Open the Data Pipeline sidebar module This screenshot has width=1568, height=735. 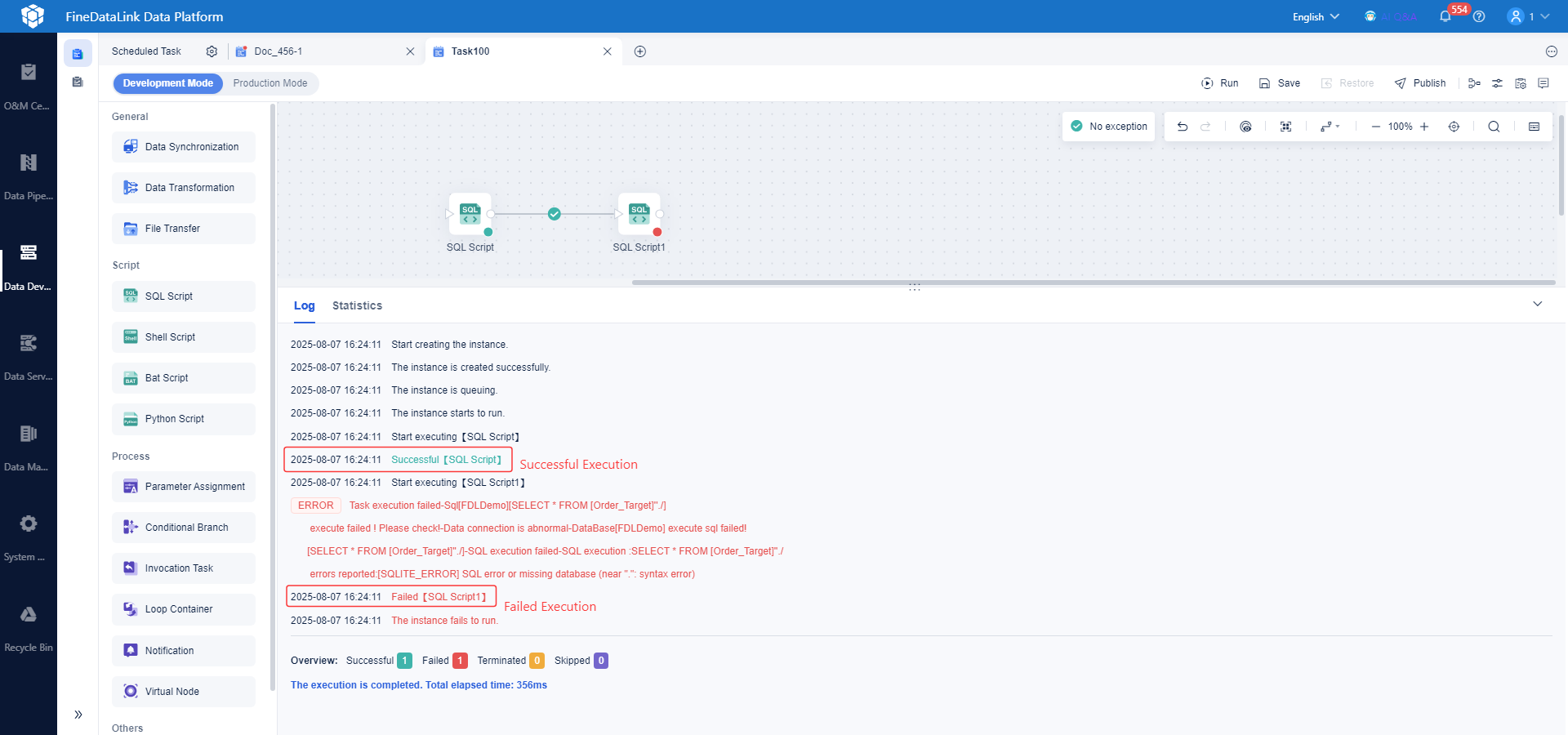tap(29, 176)
